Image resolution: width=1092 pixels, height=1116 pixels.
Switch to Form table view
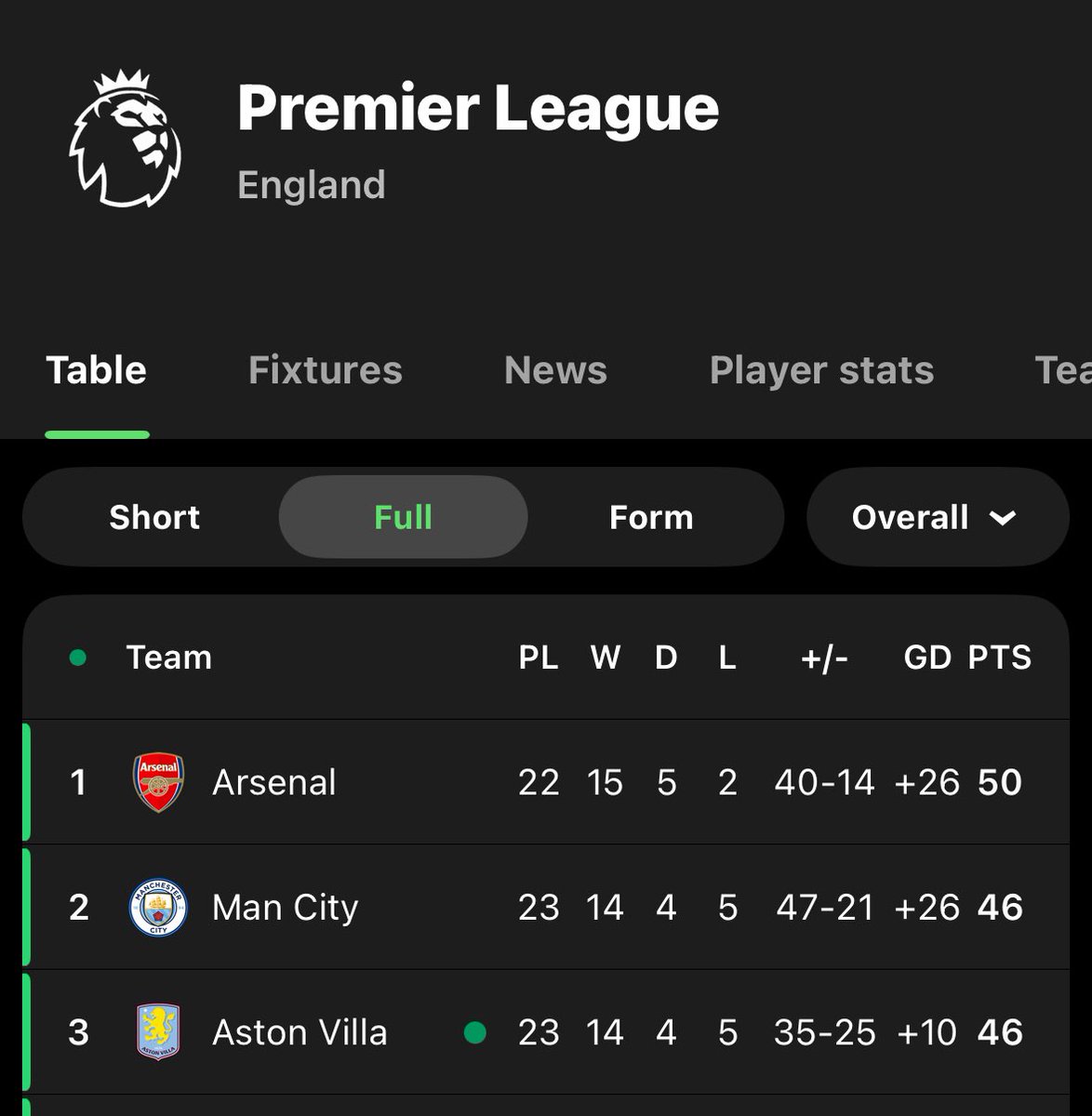pyautogui.click(x=651, y=517)
